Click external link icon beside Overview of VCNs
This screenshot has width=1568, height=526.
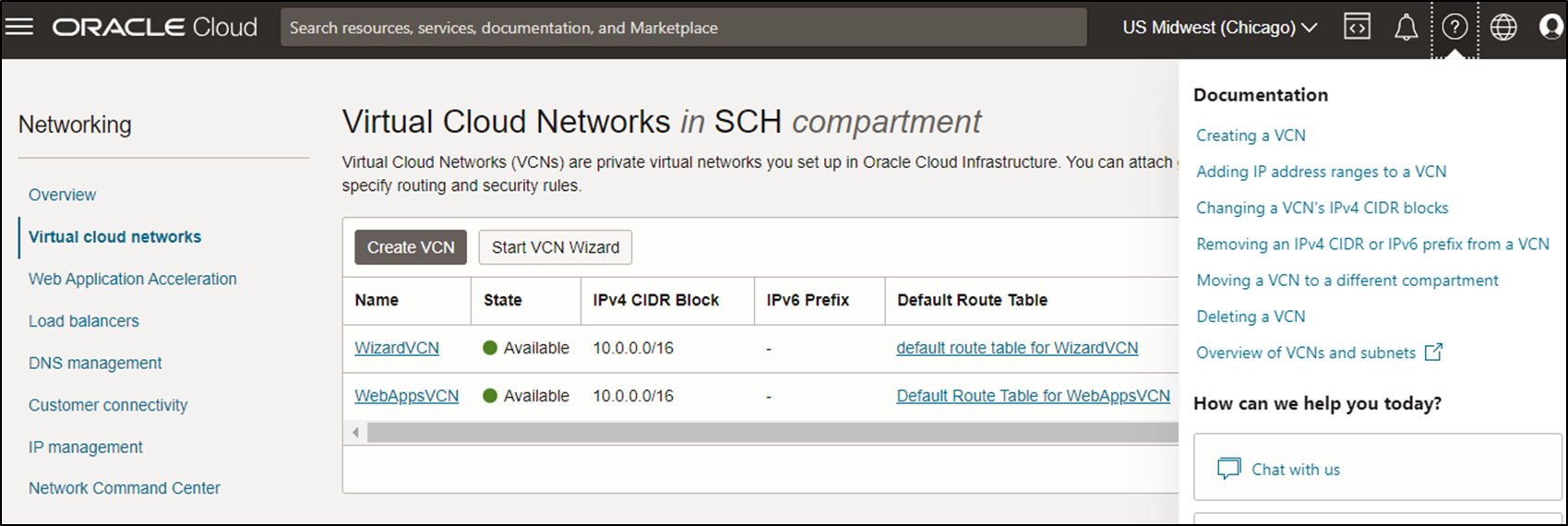click(x=1433, y=352)
